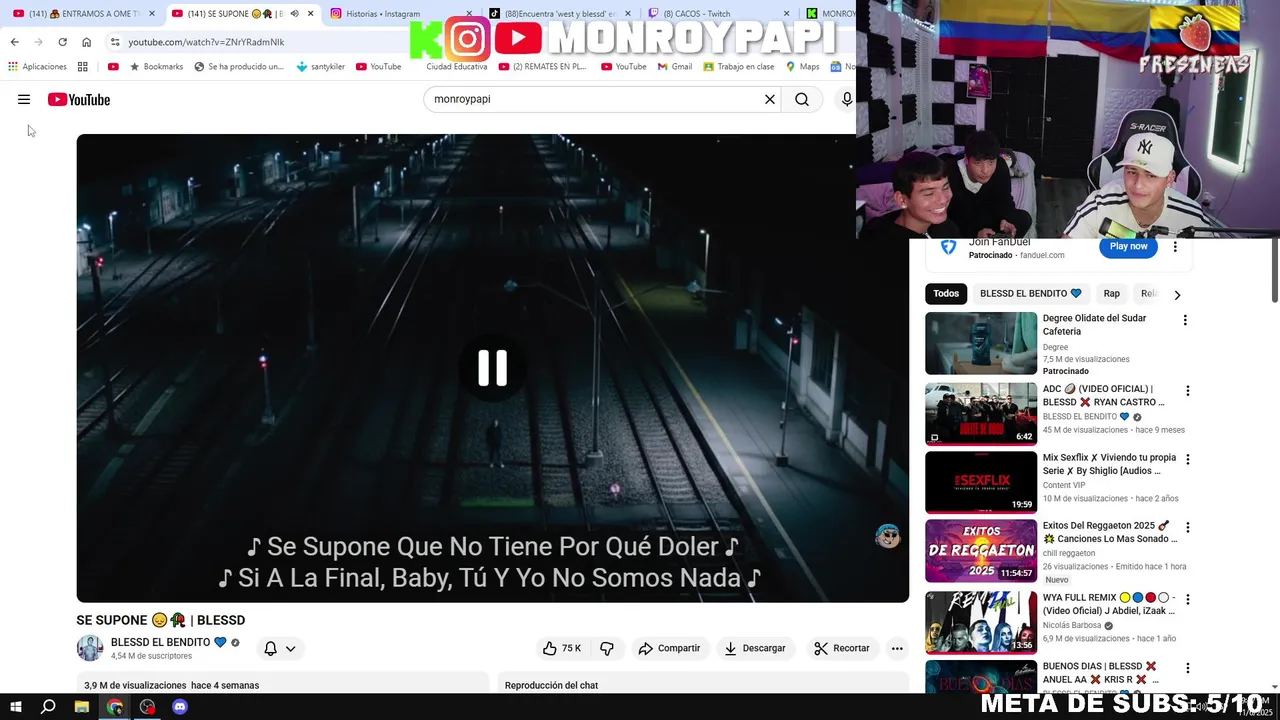Screen dimensions: 1280x720
Task: Click Play now on the FanDuel ad
Action: click(x=1128, y=247)
